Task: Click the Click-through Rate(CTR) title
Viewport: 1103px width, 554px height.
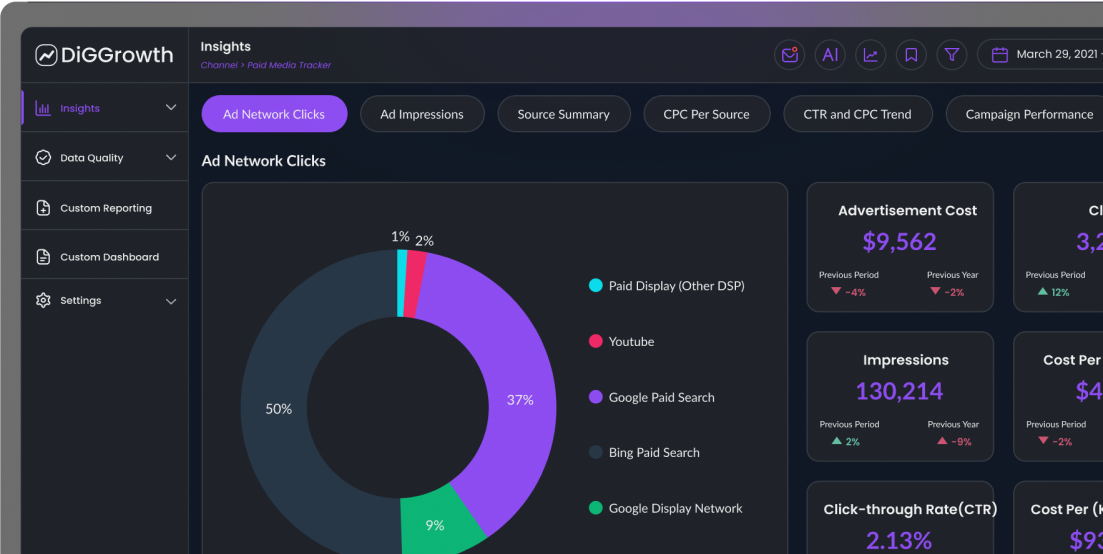Action: [x=910, y=509]
